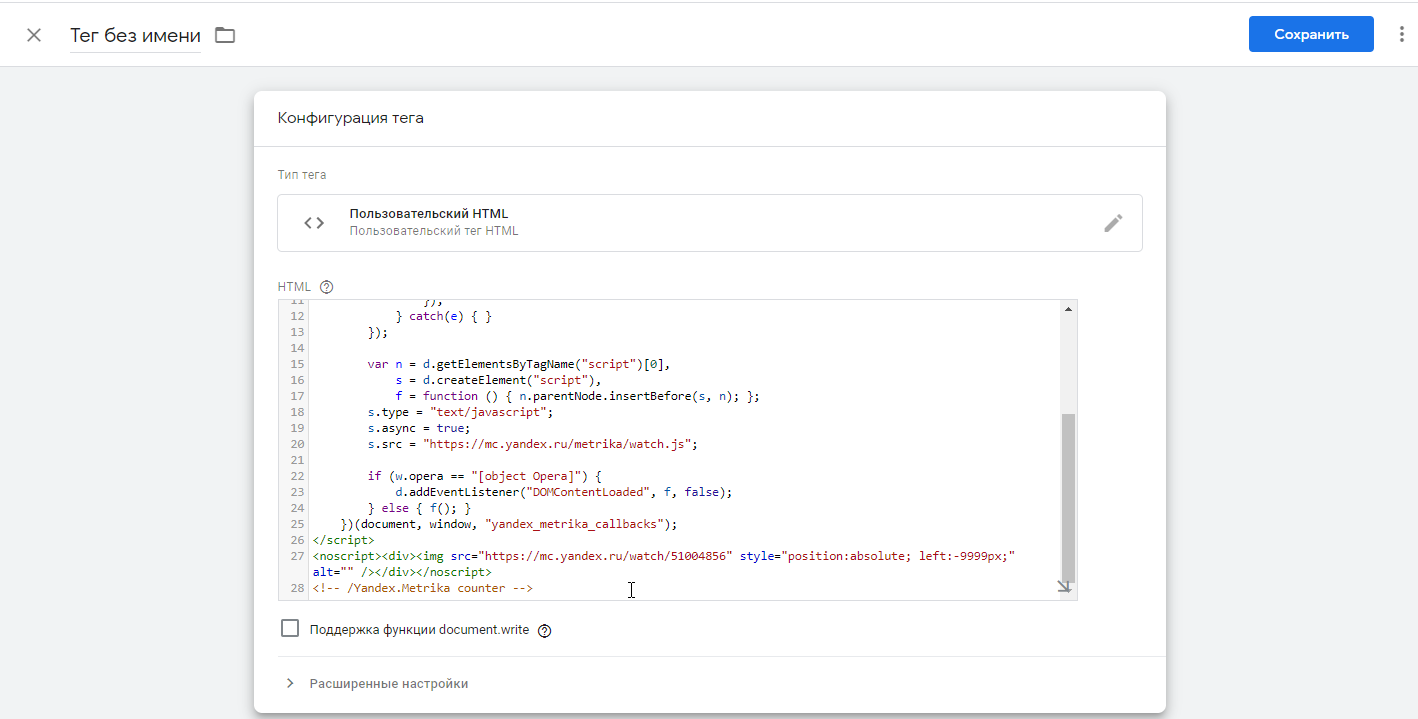Click the scroll-up arrow of the code editor
Image resolution: width=1418 pixels, height=719 pixels.
(x=1068, y=309)
